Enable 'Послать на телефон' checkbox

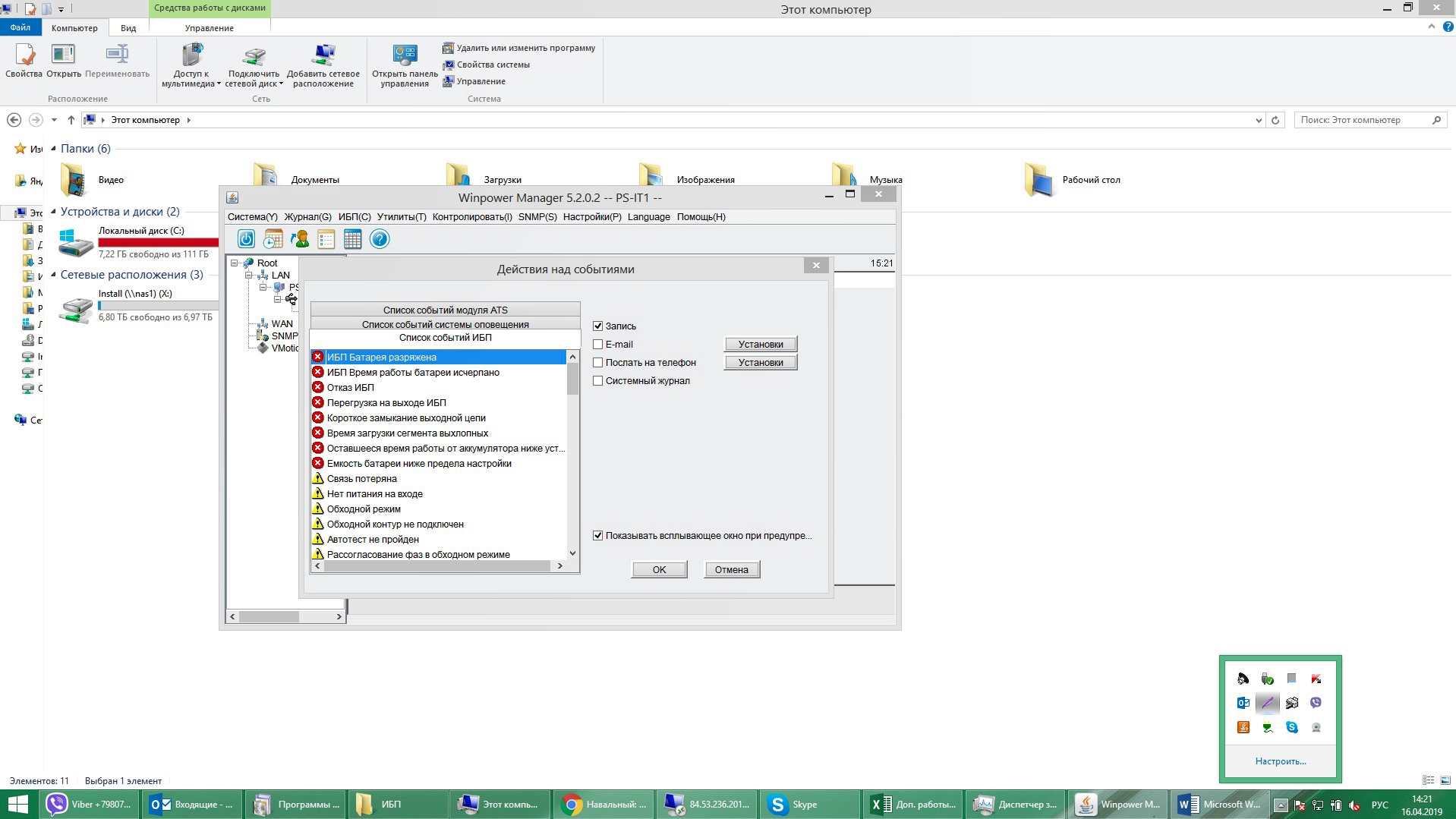pos(597,363)
